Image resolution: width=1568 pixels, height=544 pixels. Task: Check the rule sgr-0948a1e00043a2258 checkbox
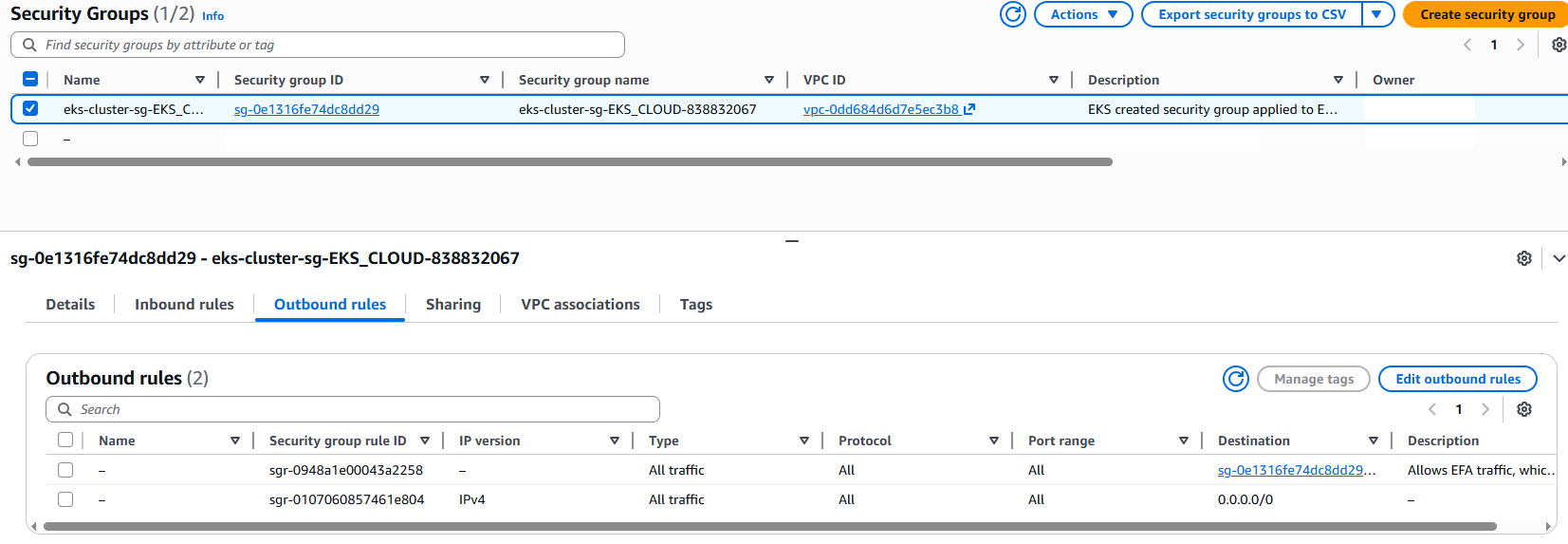point(65,470)
